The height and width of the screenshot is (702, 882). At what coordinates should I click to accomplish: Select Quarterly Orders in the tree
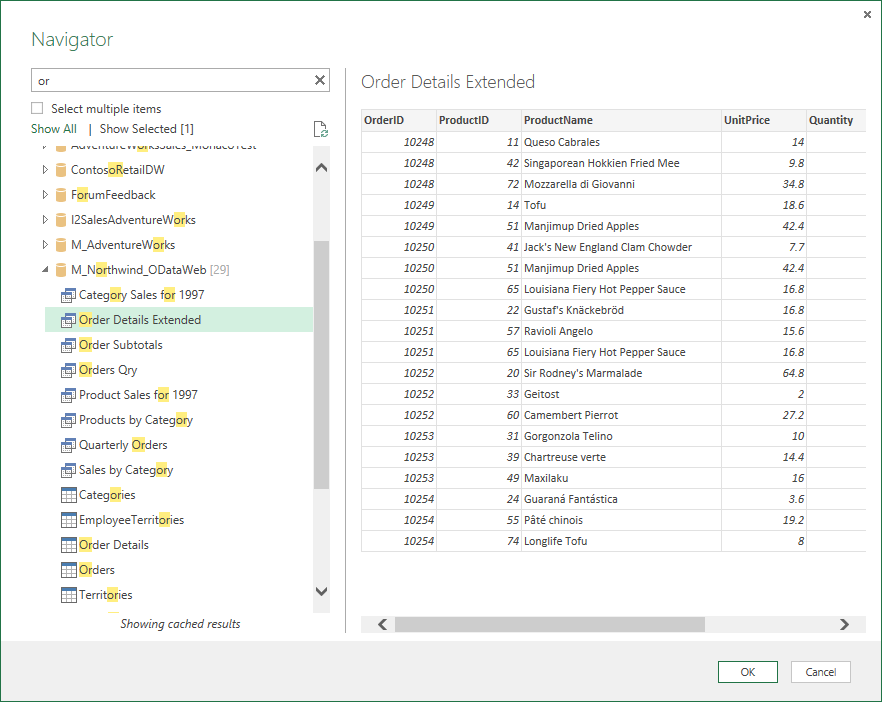(x=123, y=445)
